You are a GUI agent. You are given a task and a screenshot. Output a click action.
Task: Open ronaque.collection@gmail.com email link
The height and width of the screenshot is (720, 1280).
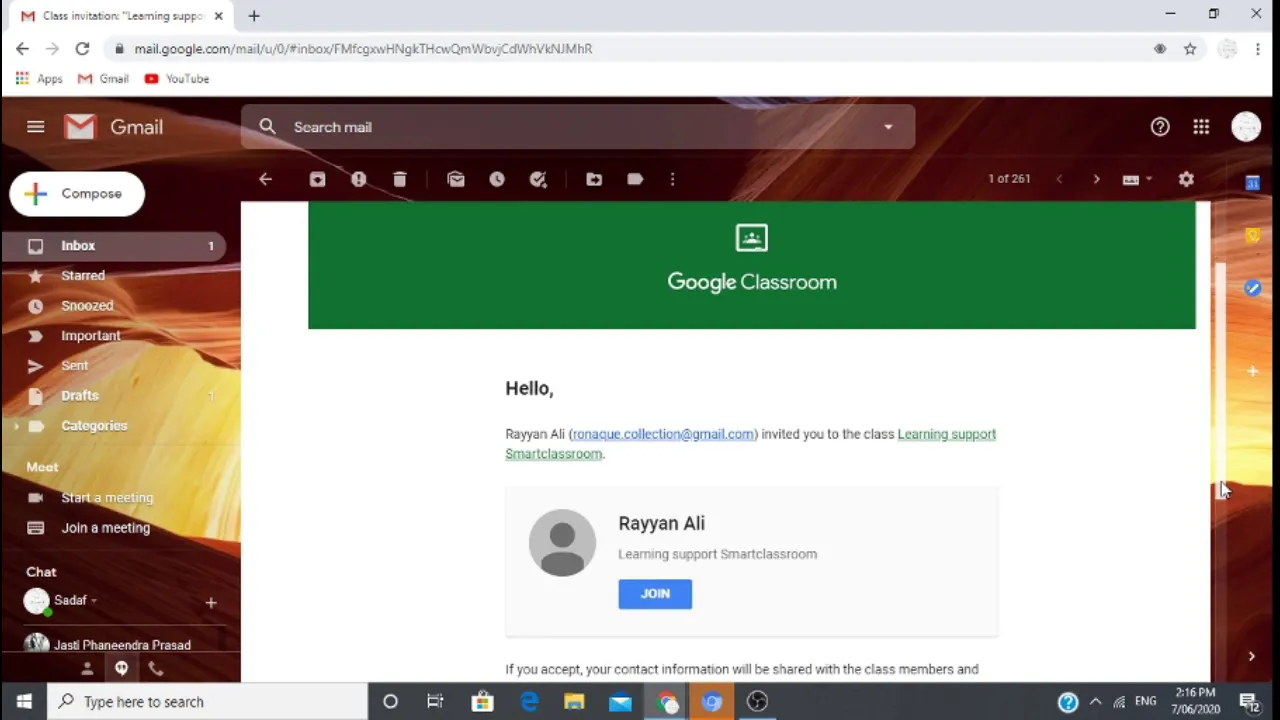point(663,434)
